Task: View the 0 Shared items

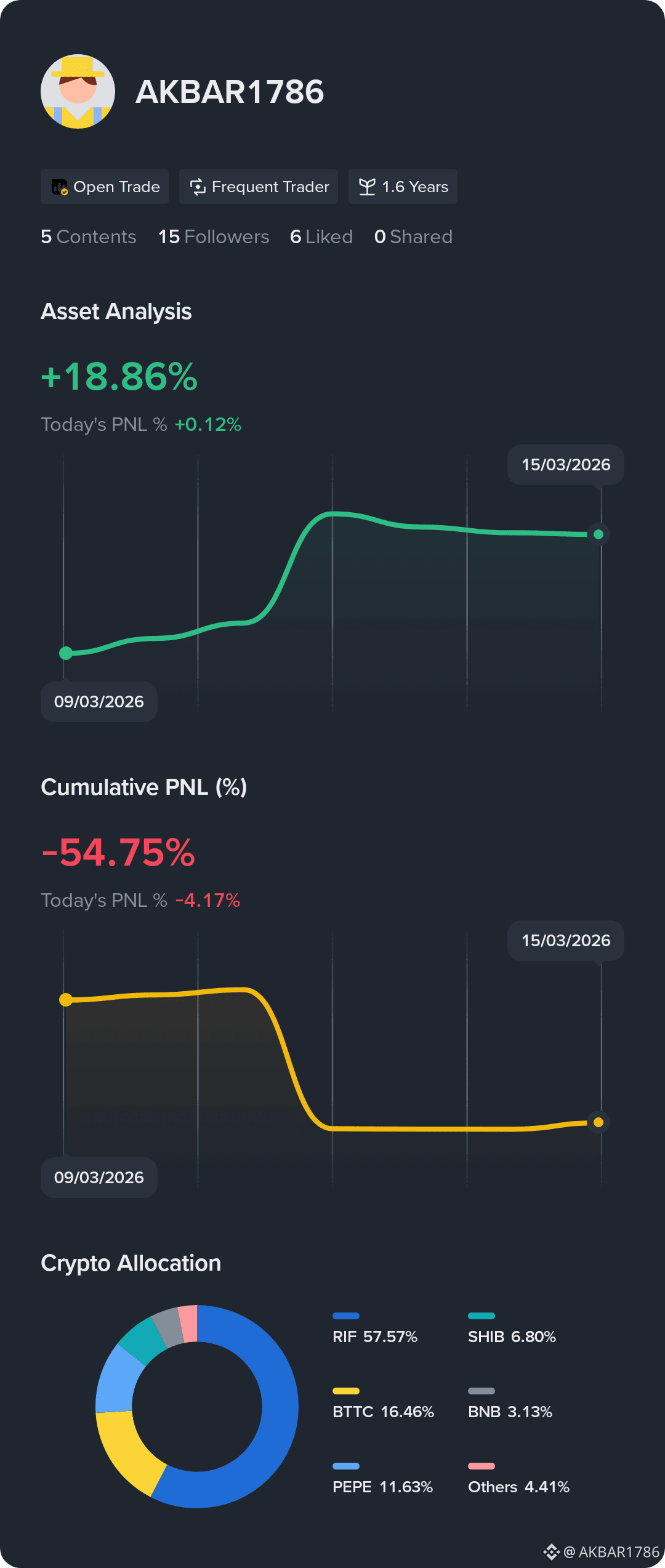Action: [x=413, y=236]
